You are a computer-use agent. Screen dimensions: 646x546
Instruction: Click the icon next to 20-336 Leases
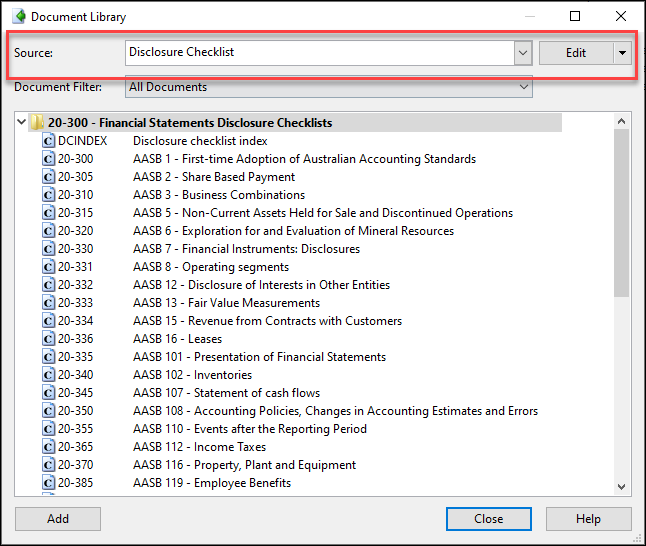(x=48, y=339)
